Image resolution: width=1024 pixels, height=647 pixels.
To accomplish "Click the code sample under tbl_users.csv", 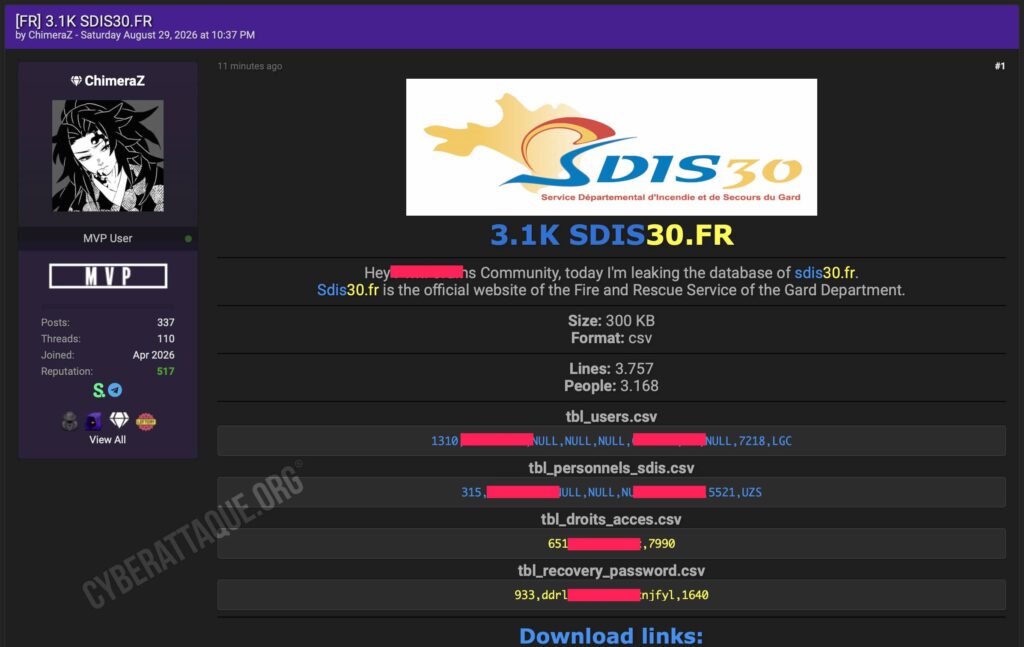I will tap(611, 441).
